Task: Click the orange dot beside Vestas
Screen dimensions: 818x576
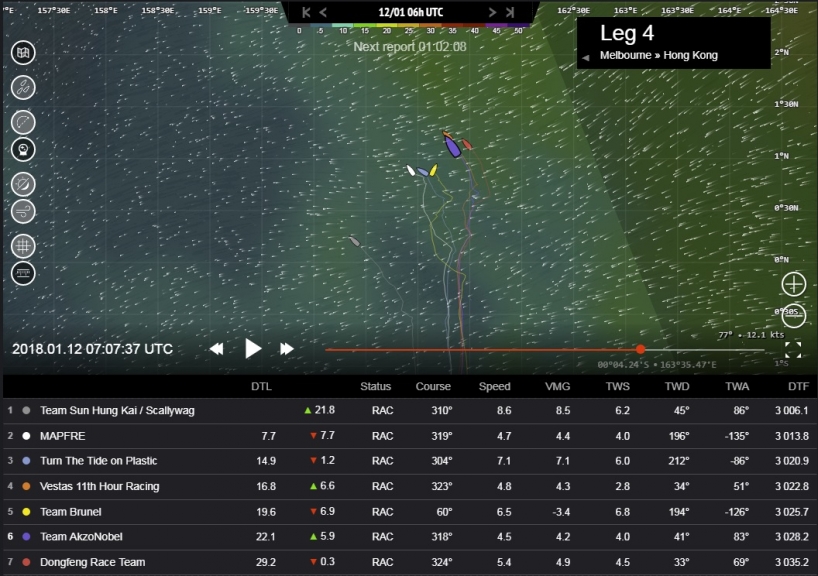Action: click(26, 486)
